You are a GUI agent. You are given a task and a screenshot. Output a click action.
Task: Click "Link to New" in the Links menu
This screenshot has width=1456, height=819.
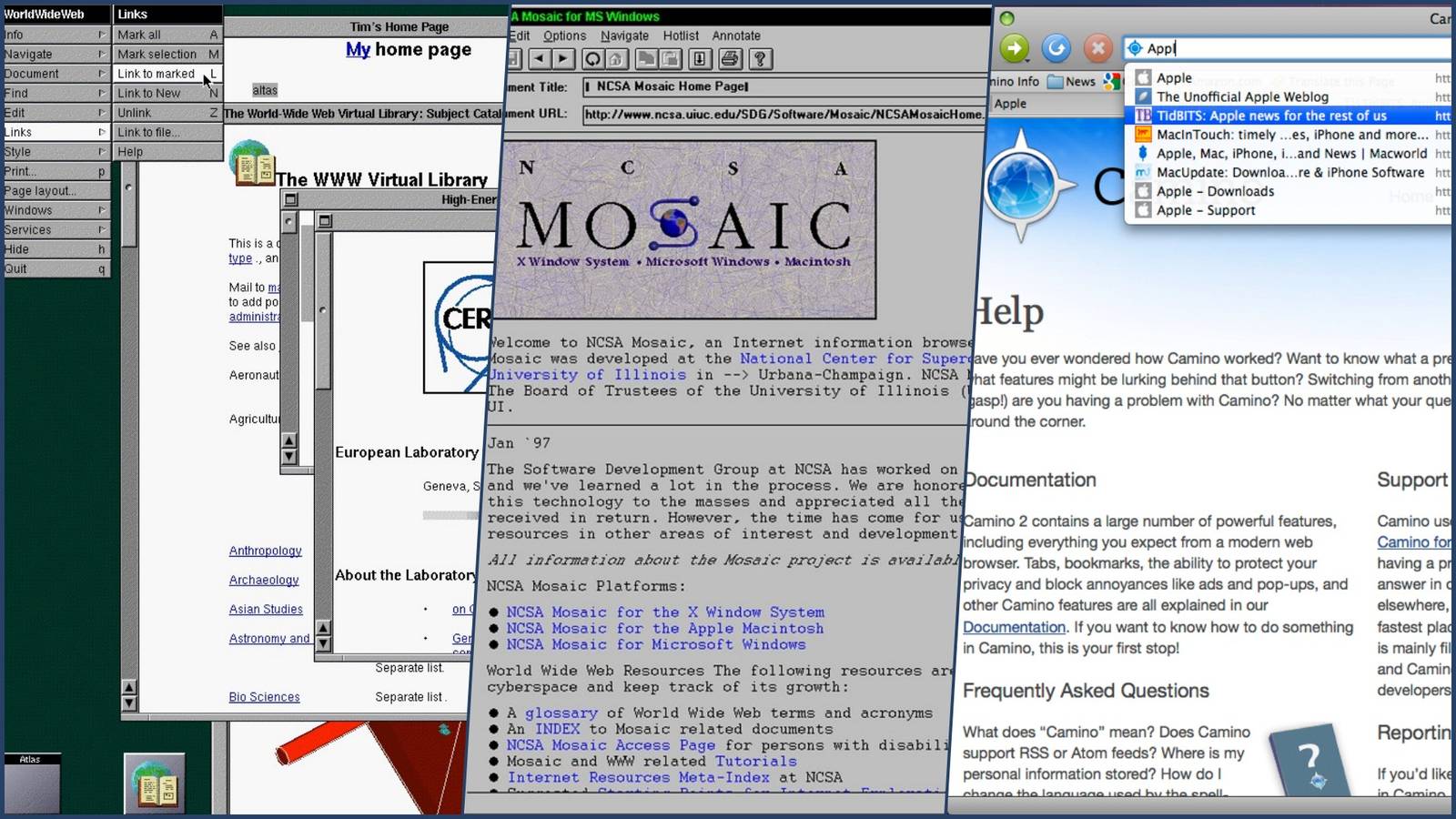click(150, 93)
